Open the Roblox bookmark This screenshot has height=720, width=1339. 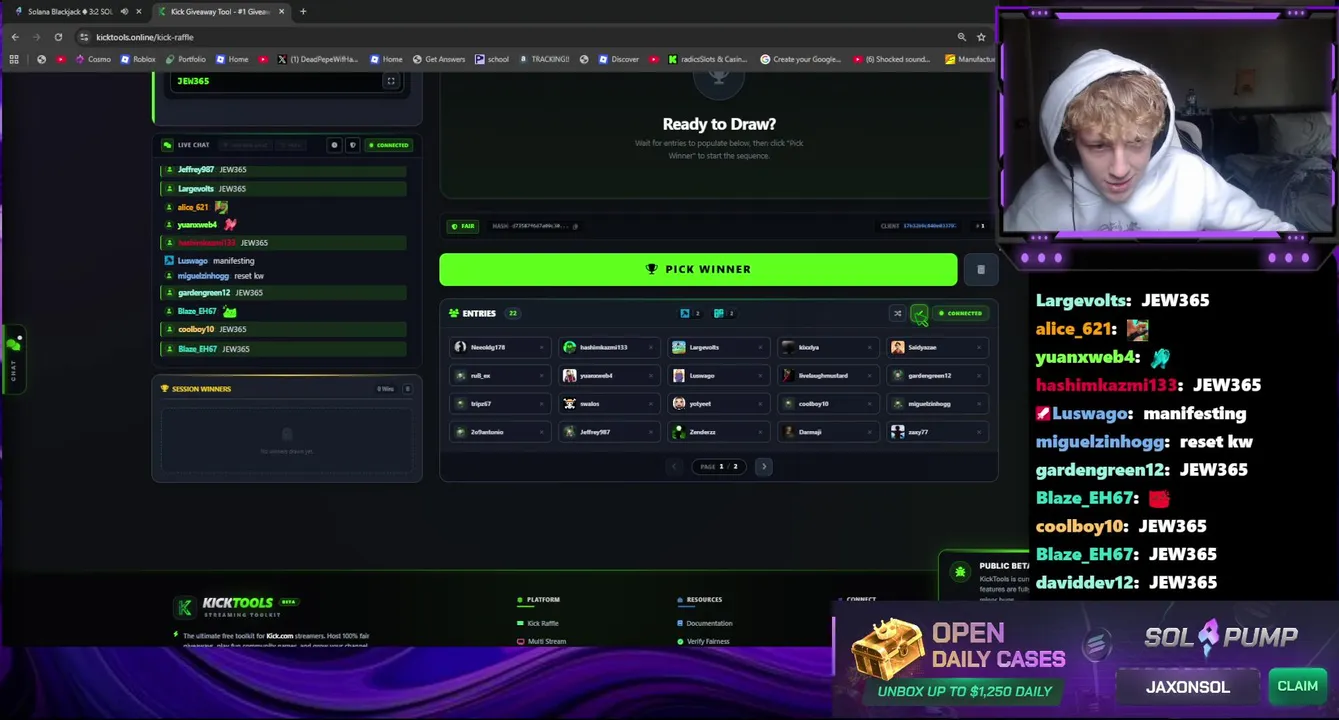(138, 59)
